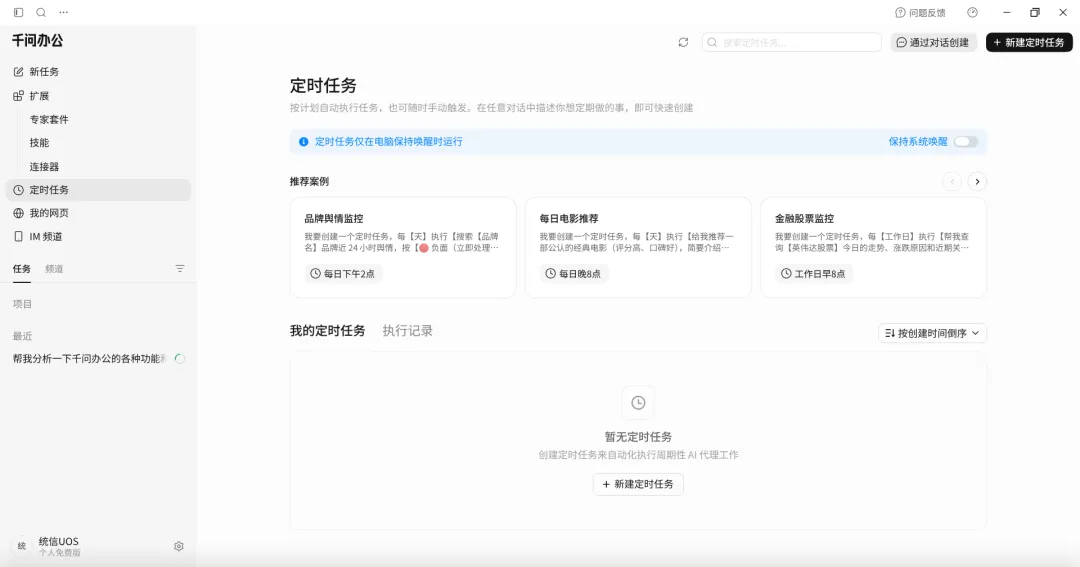The image size is (1080, 567).
Task: Click the clock-style icon beside 问题反馈
Action: pos(973,12)
